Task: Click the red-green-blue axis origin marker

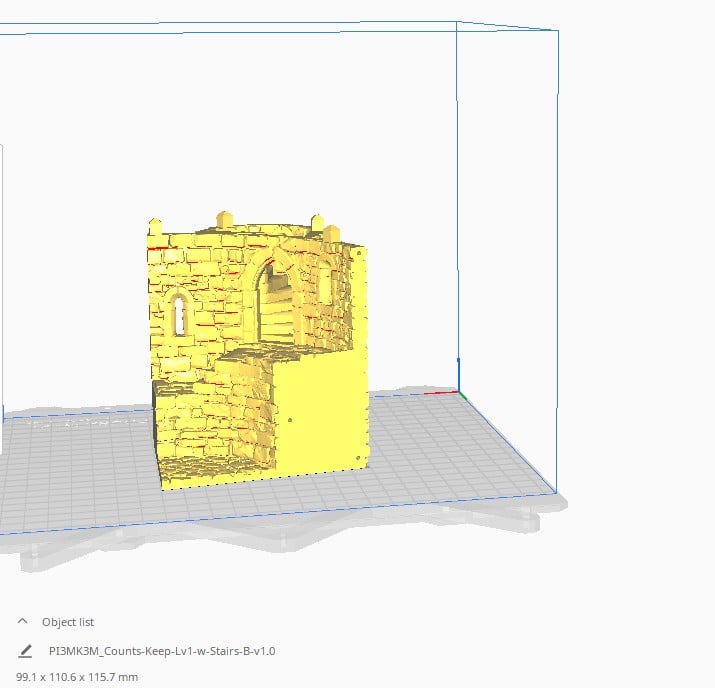Action: coord(461,393)
